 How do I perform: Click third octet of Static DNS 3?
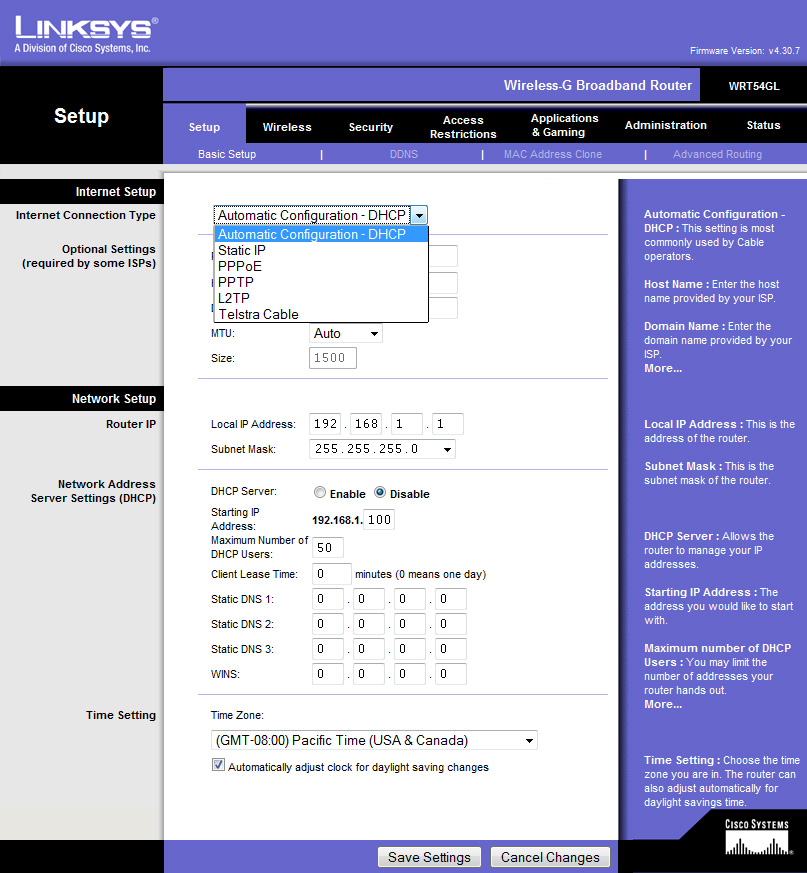coord(410,649)
